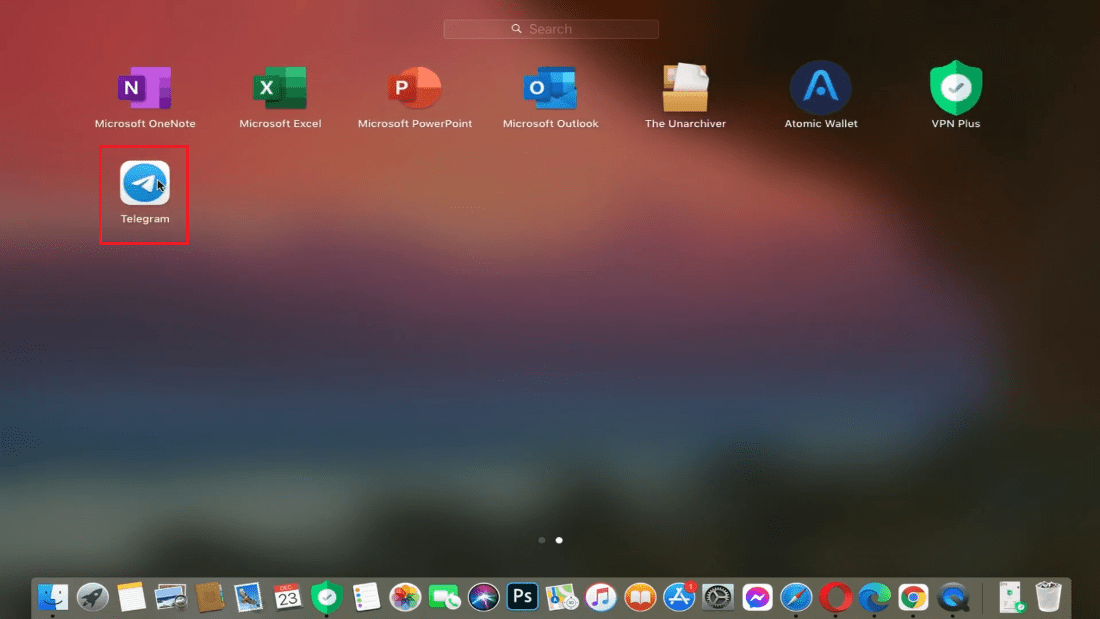Launch Atomic Wallet
Image resolution: width=1100 pixels, height=619 pixels.
(x=821, y=88)
